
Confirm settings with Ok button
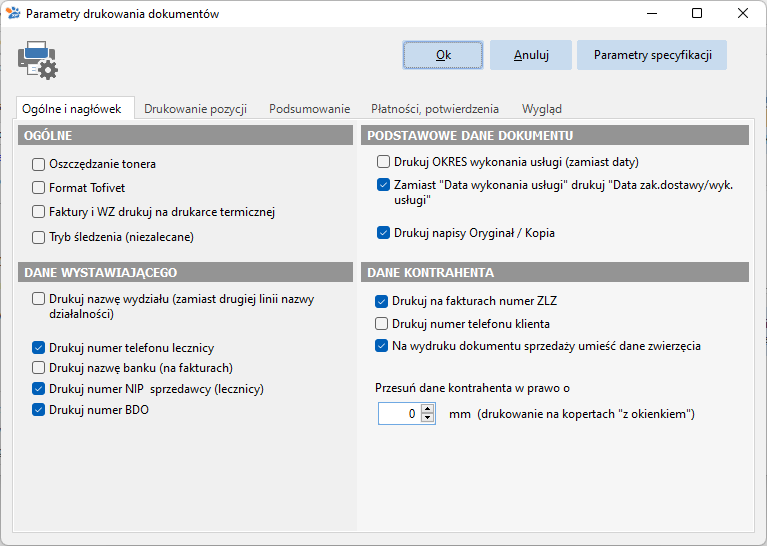(443, 55)
